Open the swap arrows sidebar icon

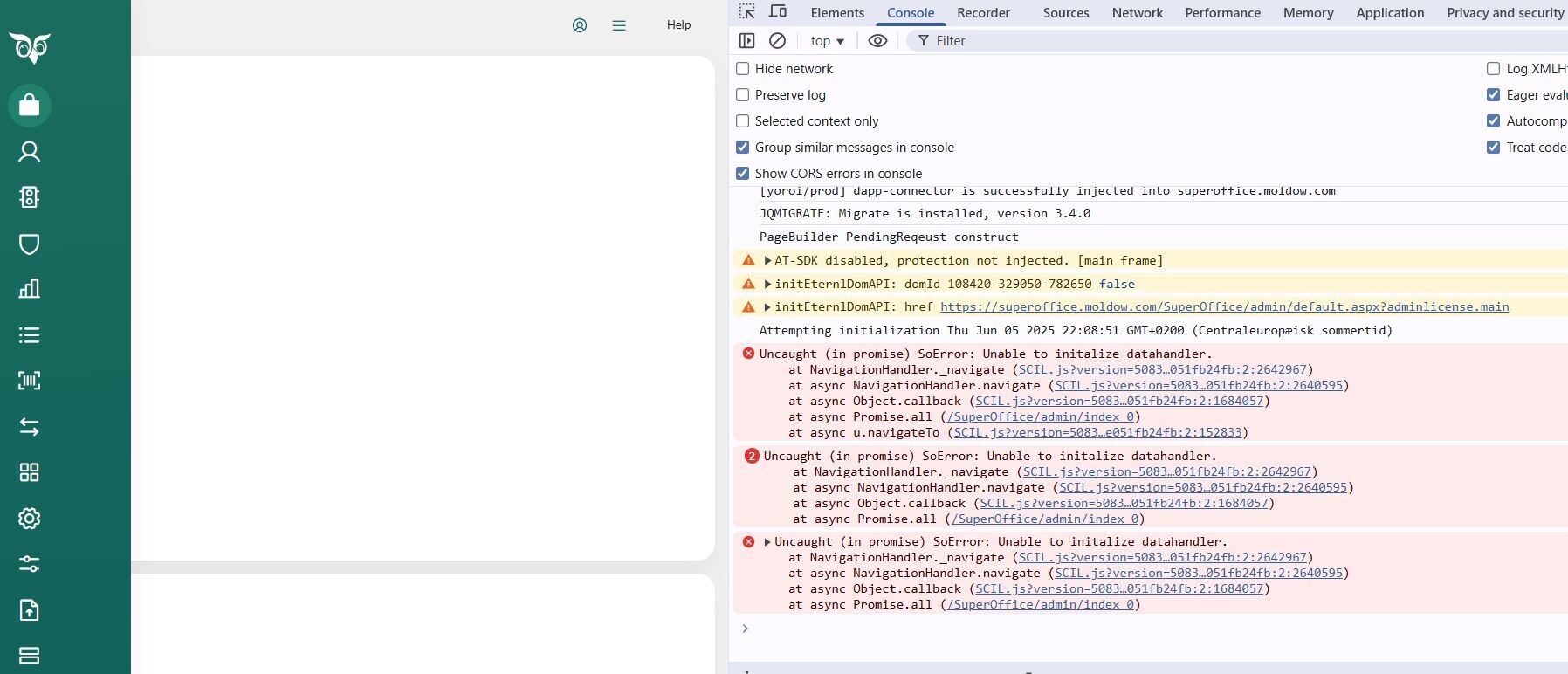click(x=30, y=426)
